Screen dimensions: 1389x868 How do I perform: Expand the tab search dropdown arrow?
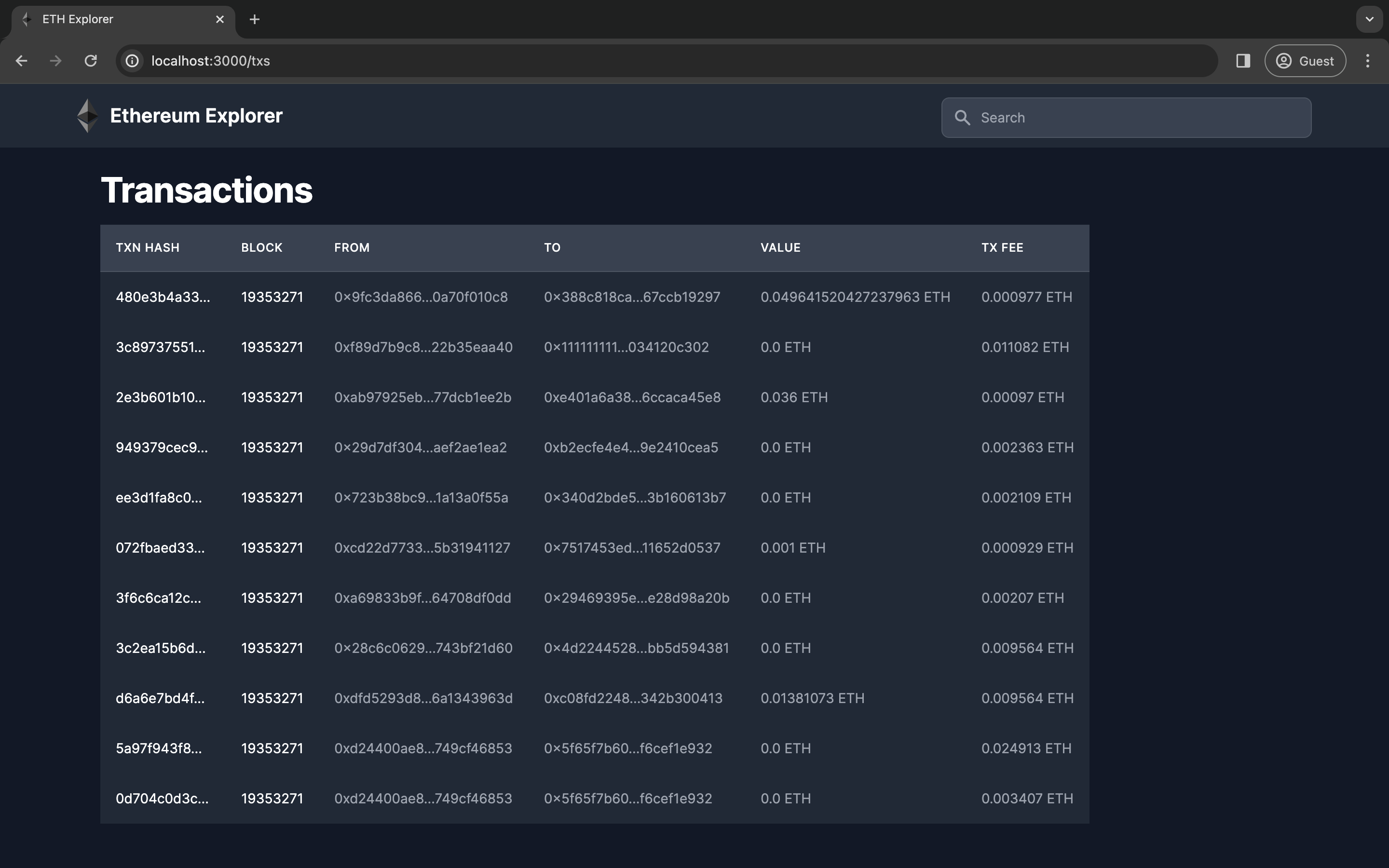coord(1370,19)
